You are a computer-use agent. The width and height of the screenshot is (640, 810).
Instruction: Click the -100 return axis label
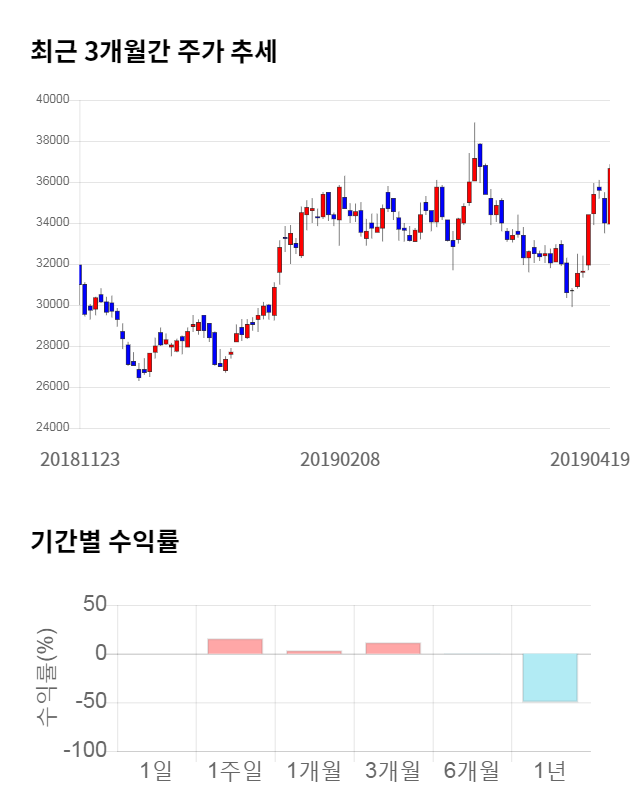[x=84, y=750]
